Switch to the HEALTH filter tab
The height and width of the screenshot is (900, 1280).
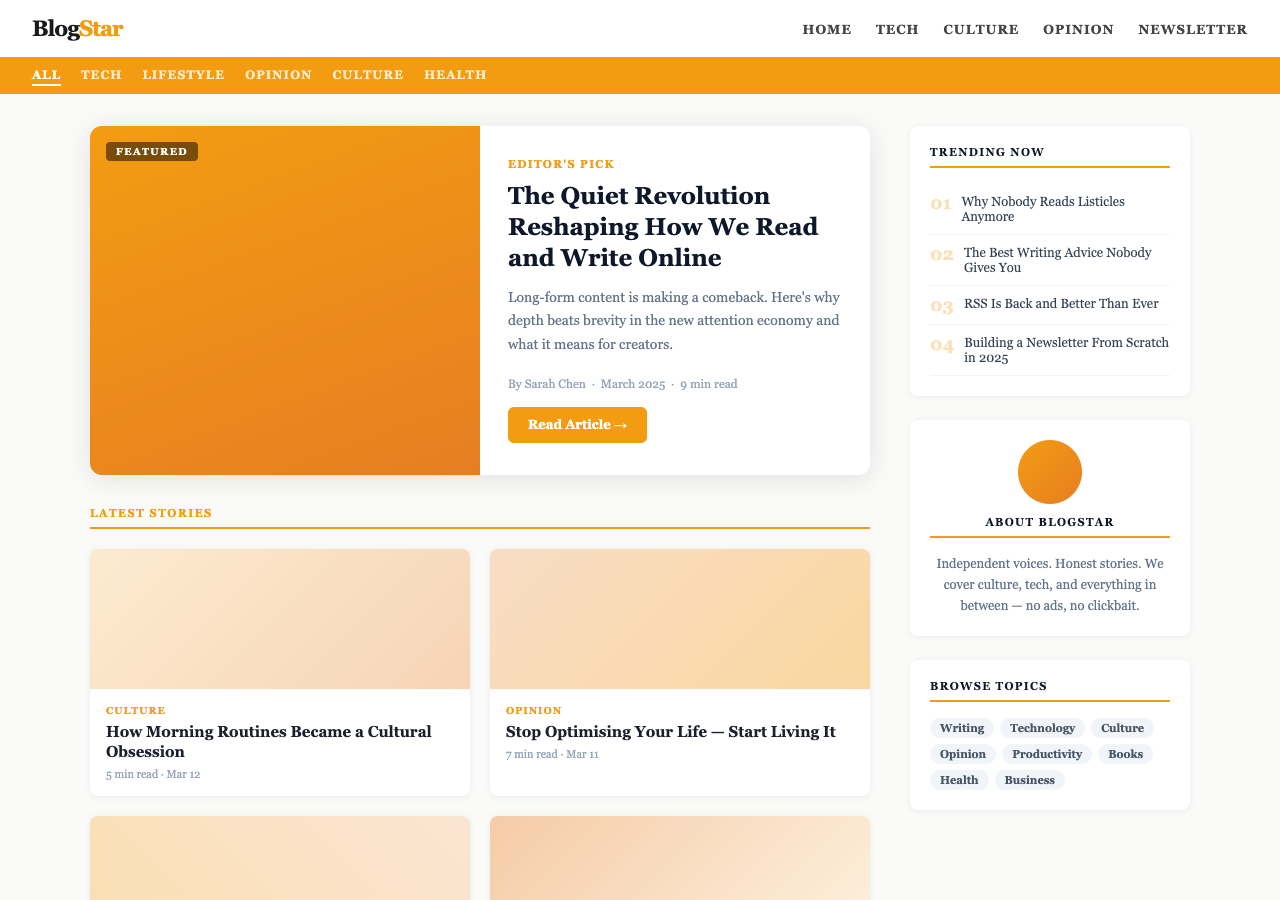(455, 74)
